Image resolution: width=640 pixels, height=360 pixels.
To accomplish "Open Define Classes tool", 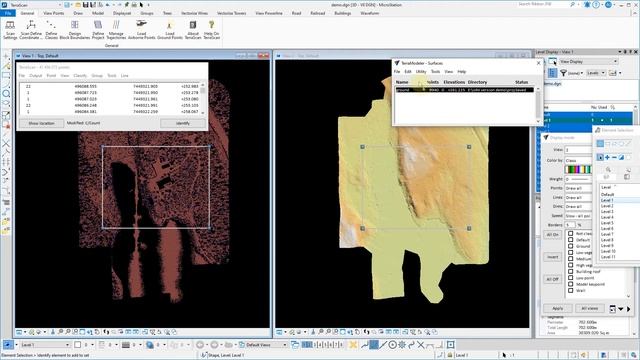I will pyautogui.click(x=51, y=30).
